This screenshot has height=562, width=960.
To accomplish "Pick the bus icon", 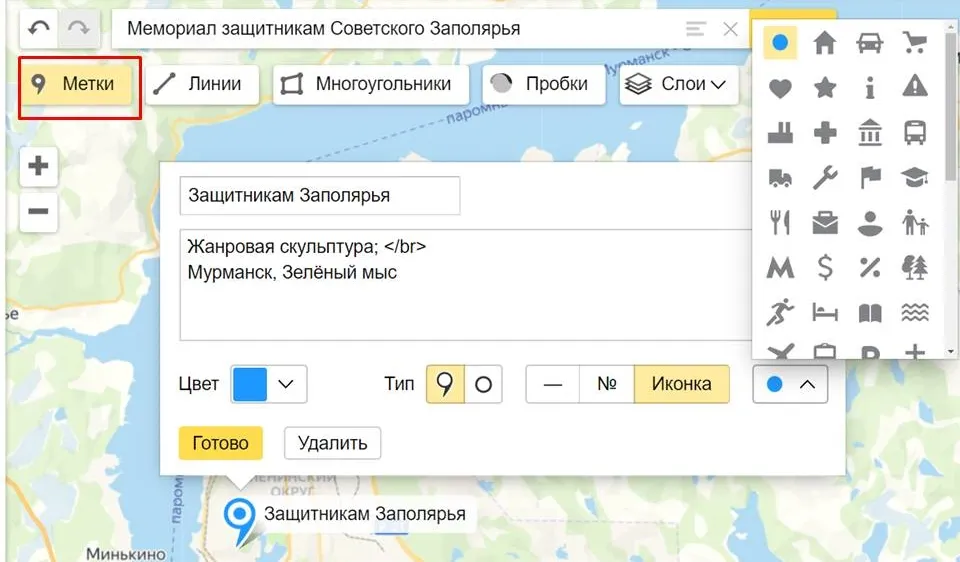I will coord(915,133).
